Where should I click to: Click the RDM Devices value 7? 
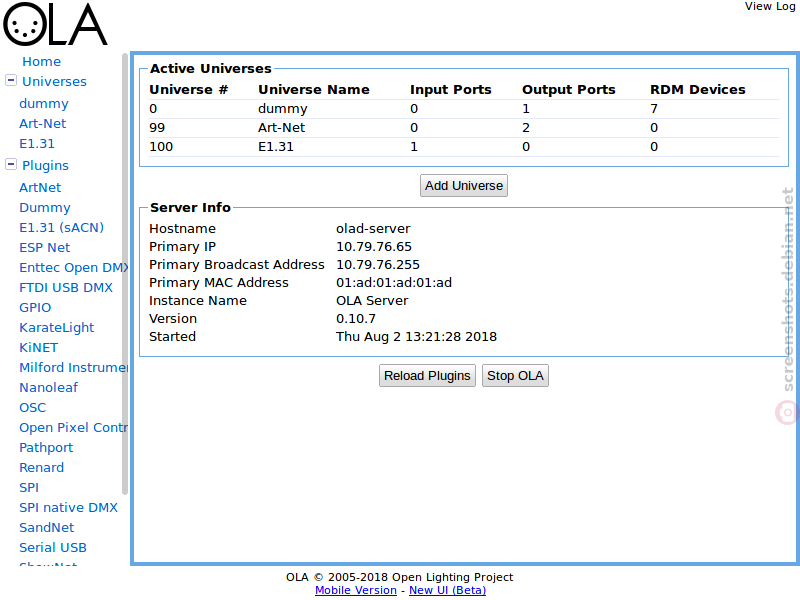point(654,109)
